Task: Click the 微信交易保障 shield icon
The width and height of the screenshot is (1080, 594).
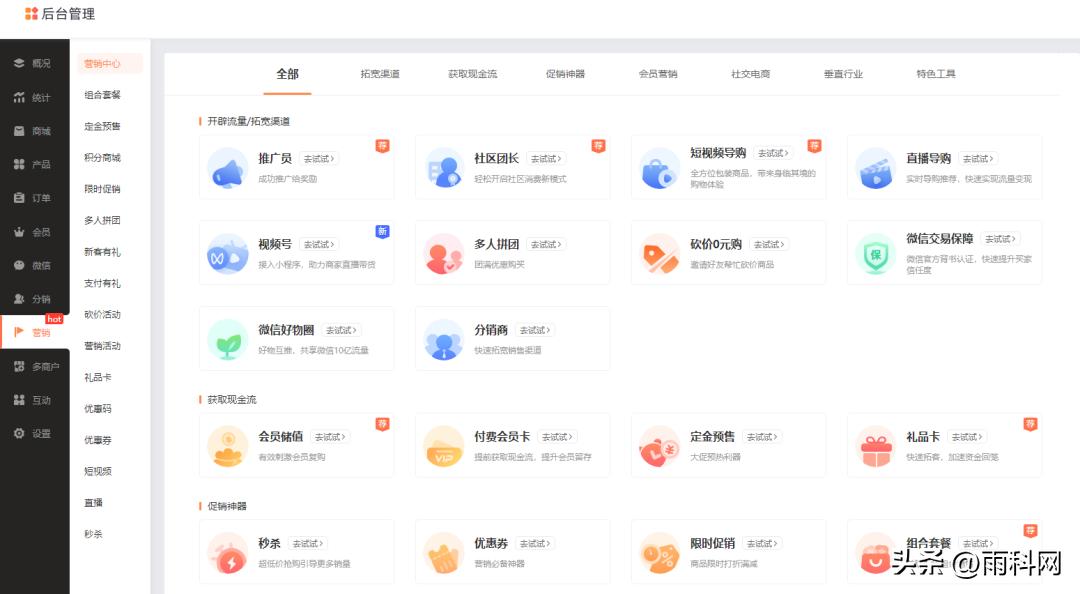Action: coord(877,254)
